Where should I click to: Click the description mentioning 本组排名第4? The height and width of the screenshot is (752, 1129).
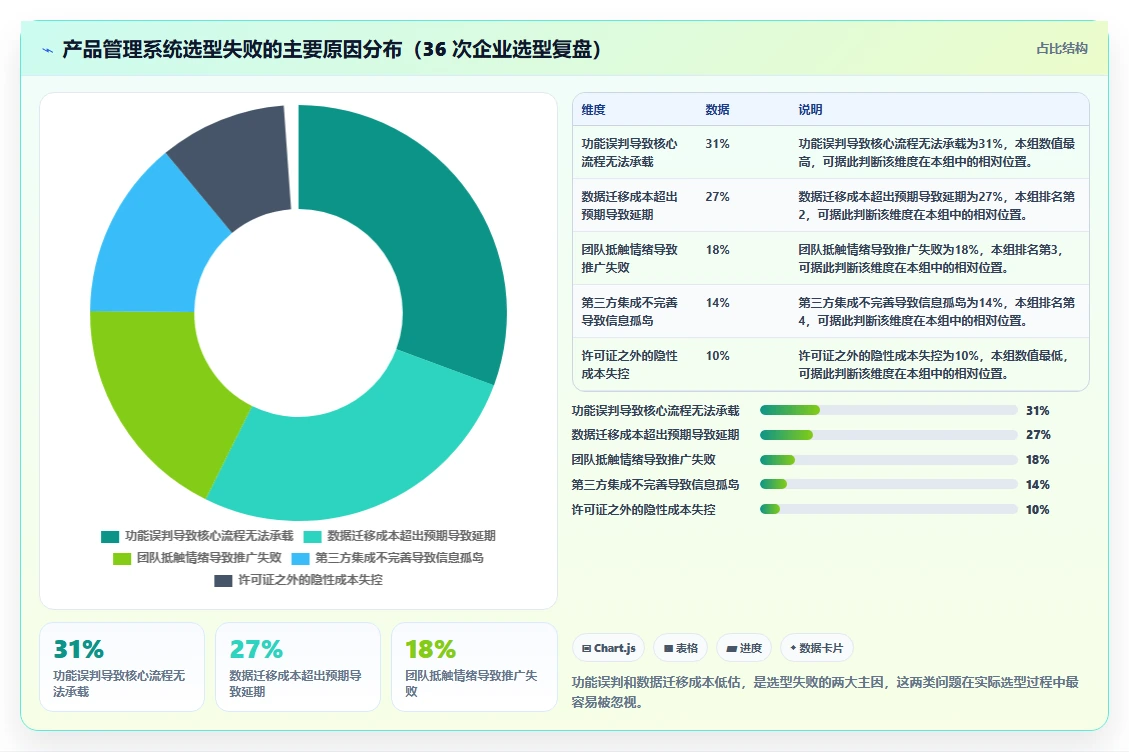[x=936, y=311]
